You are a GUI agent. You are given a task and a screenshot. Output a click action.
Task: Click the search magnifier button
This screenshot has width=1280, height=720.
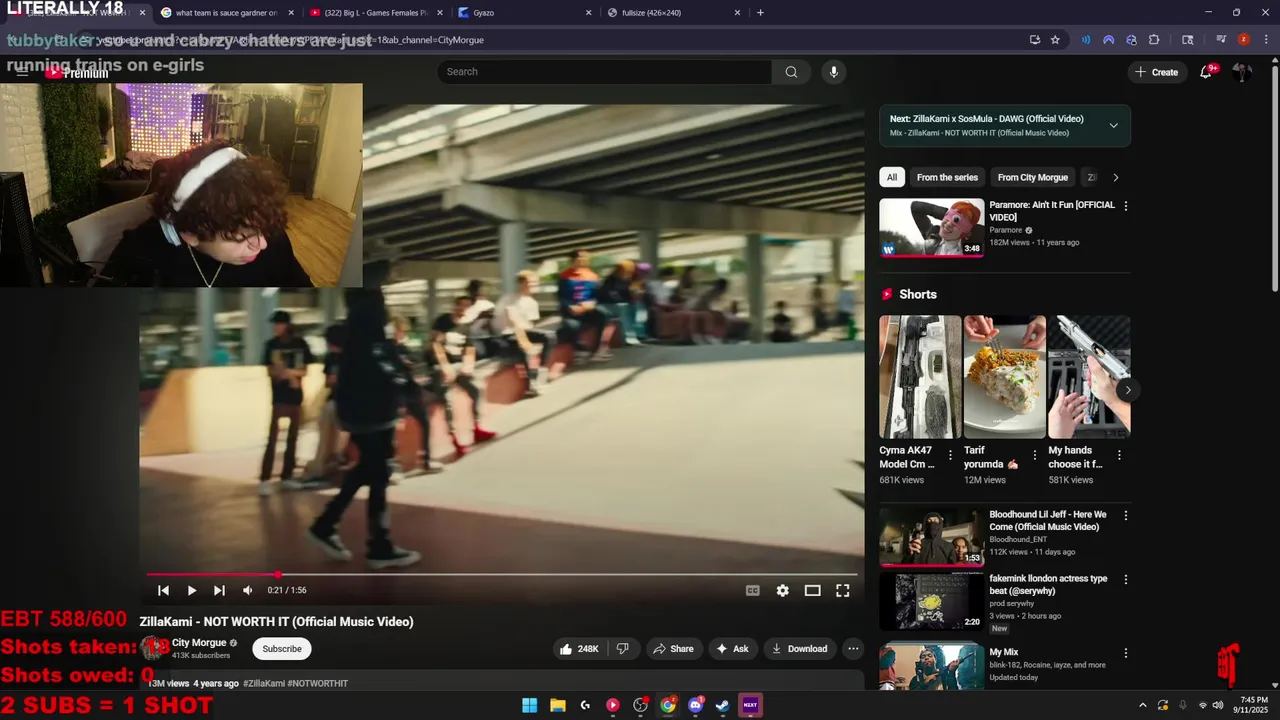pos(791,72)
